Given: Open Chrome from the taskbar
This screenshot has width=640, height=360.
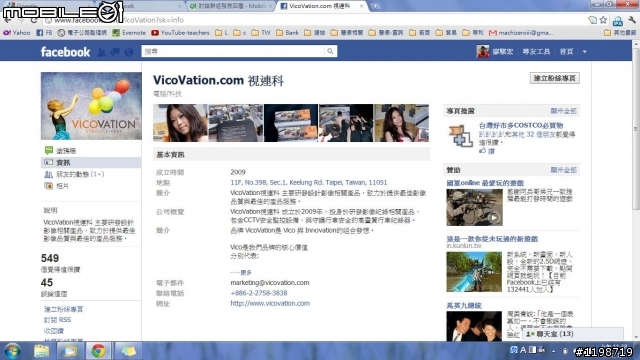Looking at the screenshot, I should point(98,351).
